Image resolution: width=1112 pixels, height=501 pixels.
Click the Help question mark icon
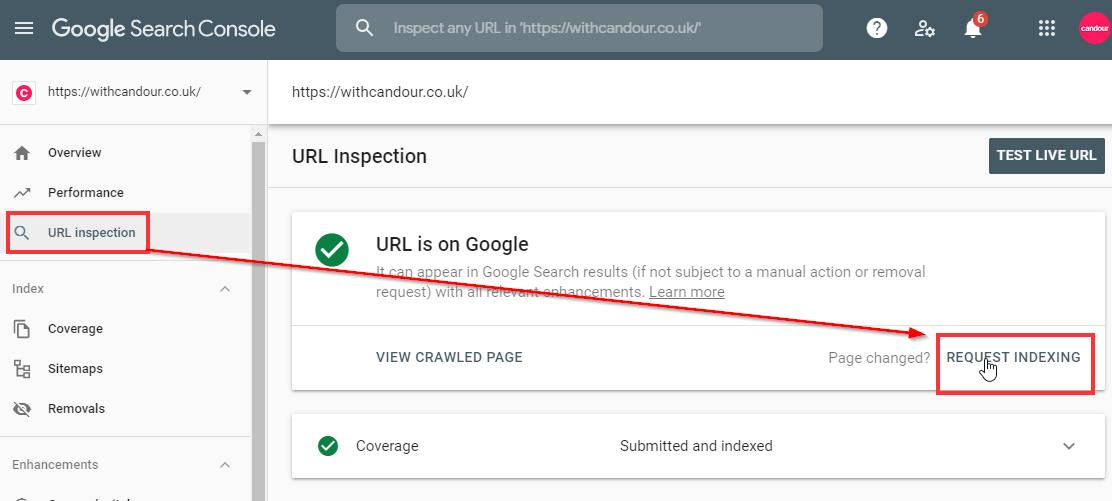coord(877,28)
